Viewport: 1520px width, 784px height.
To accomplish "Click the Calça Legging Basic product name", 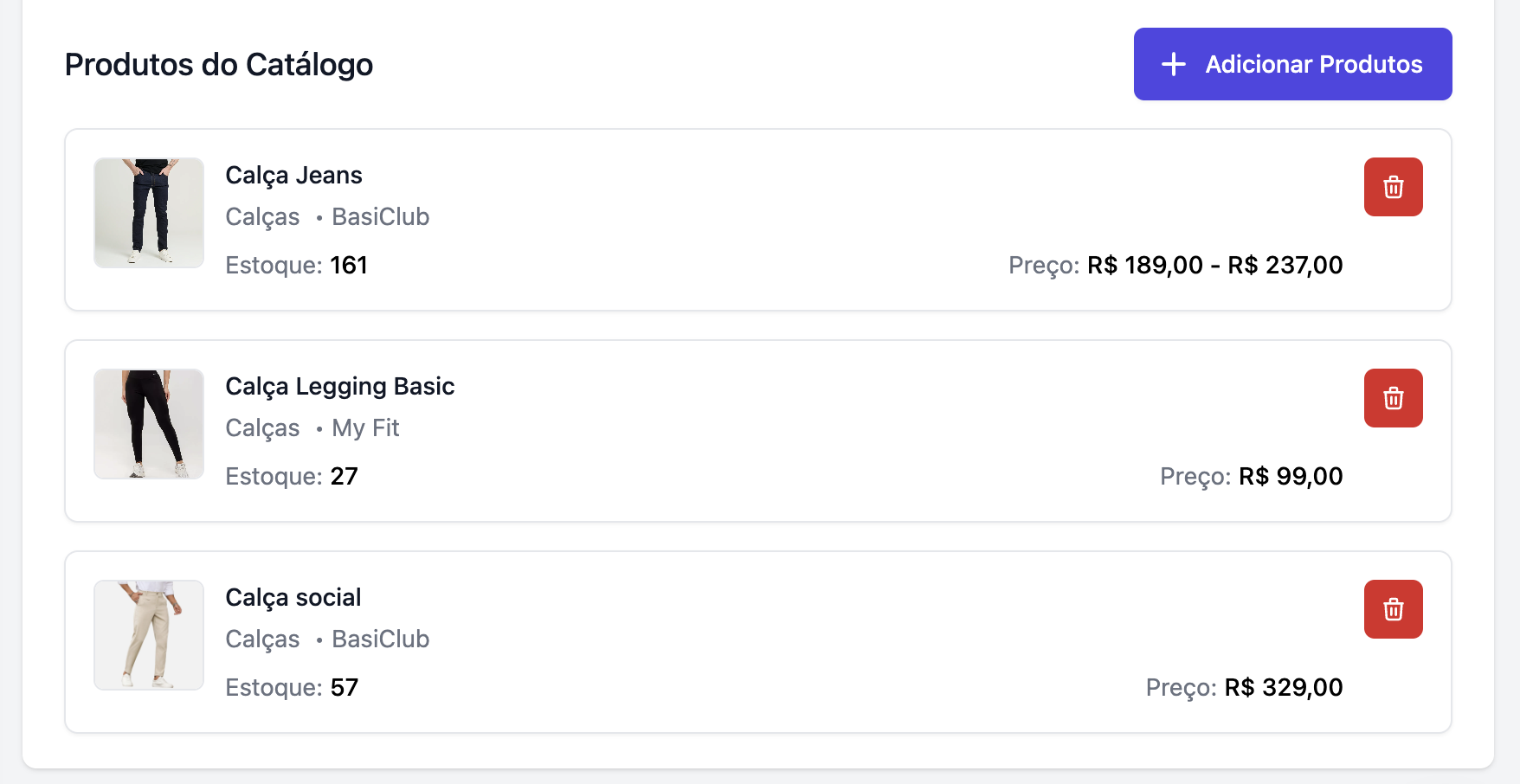I will tap(339, 386).
